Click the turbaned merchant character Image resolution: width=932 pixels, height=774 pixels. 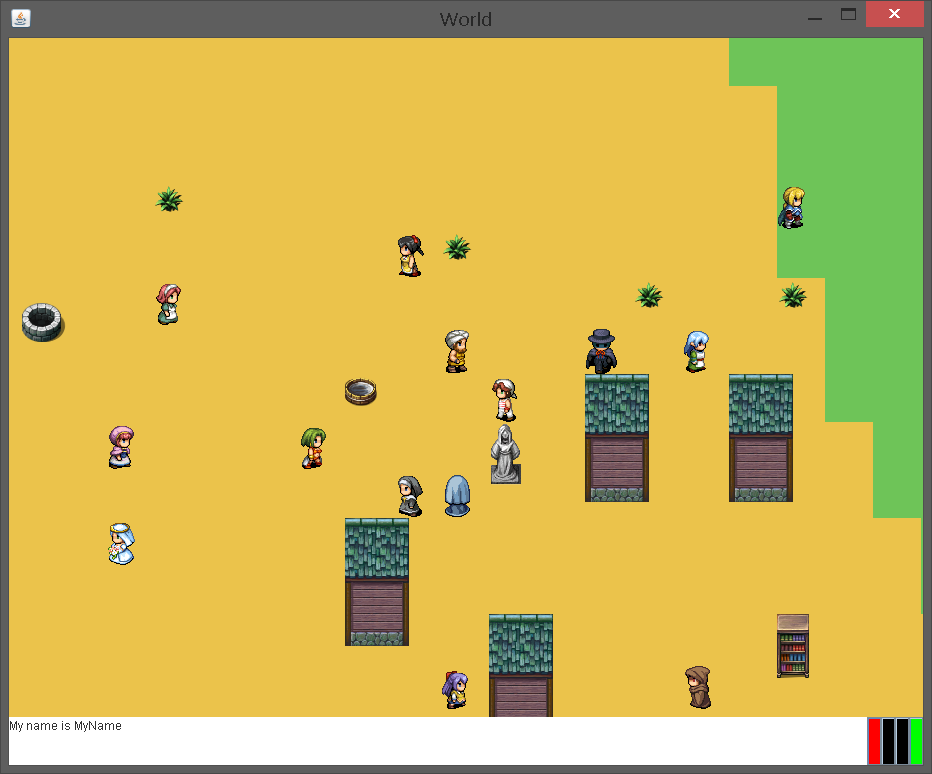[457, 351]
